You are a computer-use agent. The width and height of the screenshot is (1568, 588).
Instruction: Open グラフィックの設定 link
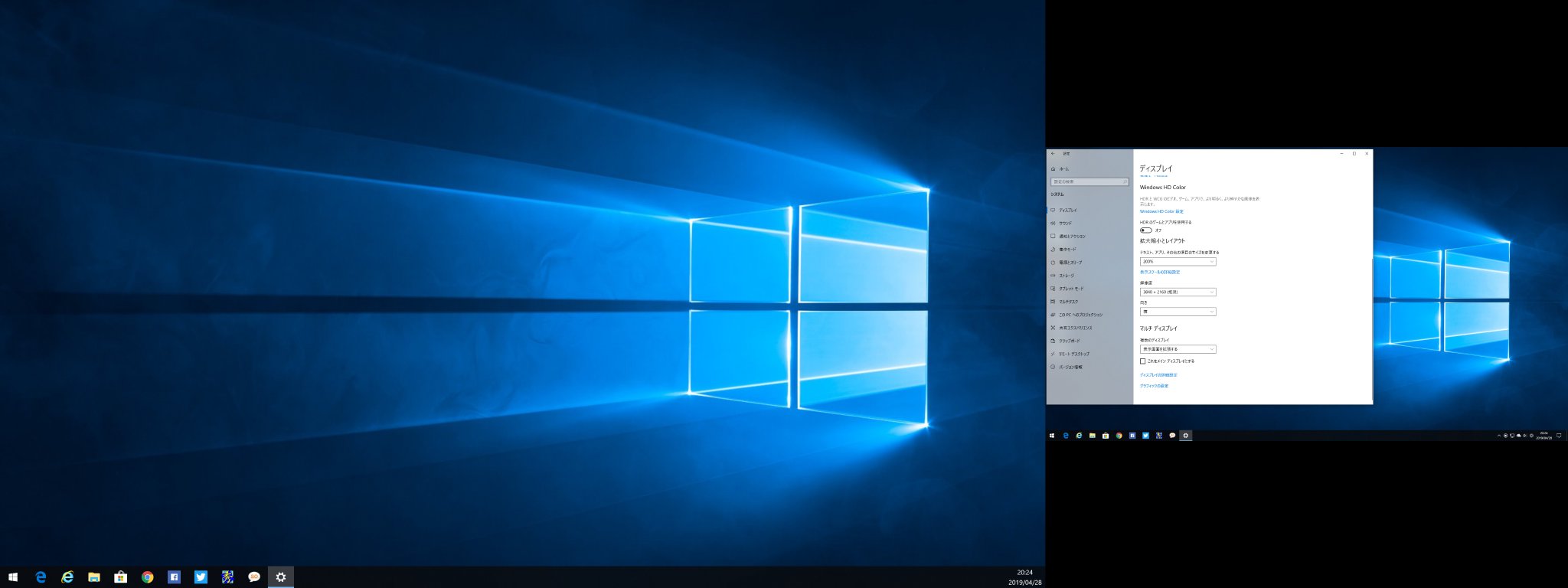[1154, 386]
